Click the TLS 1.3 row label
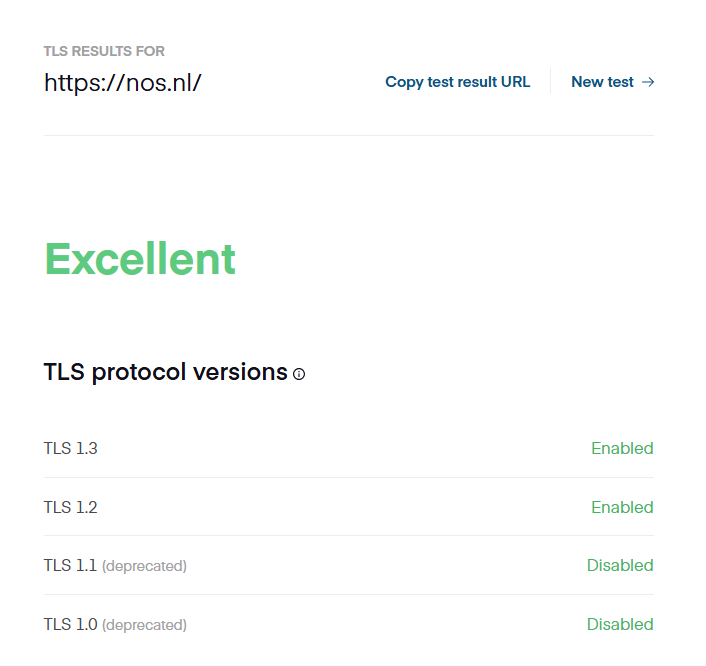Image resolution: width=706 pixels, height=666 pixels. pyautogui.click(x=71, y=448)
